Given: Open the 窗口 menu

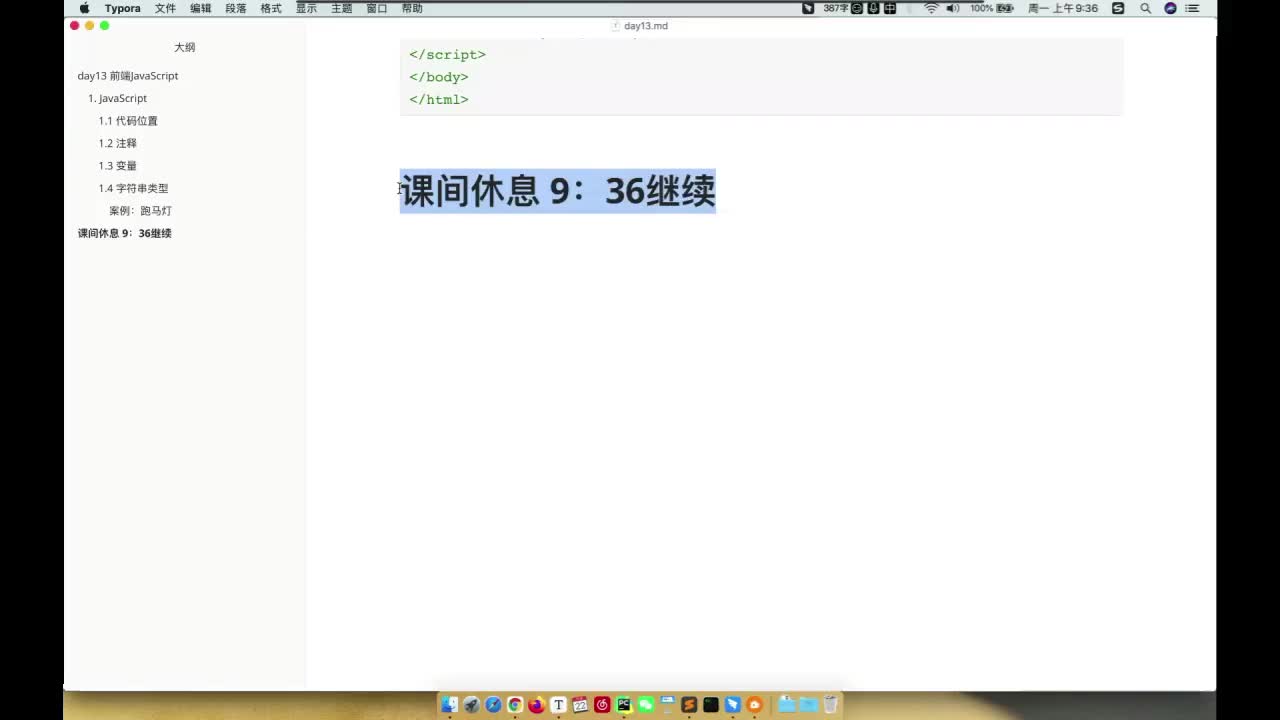Looking at the screenshot, I should pyautogui.click(x=377, y=8).
